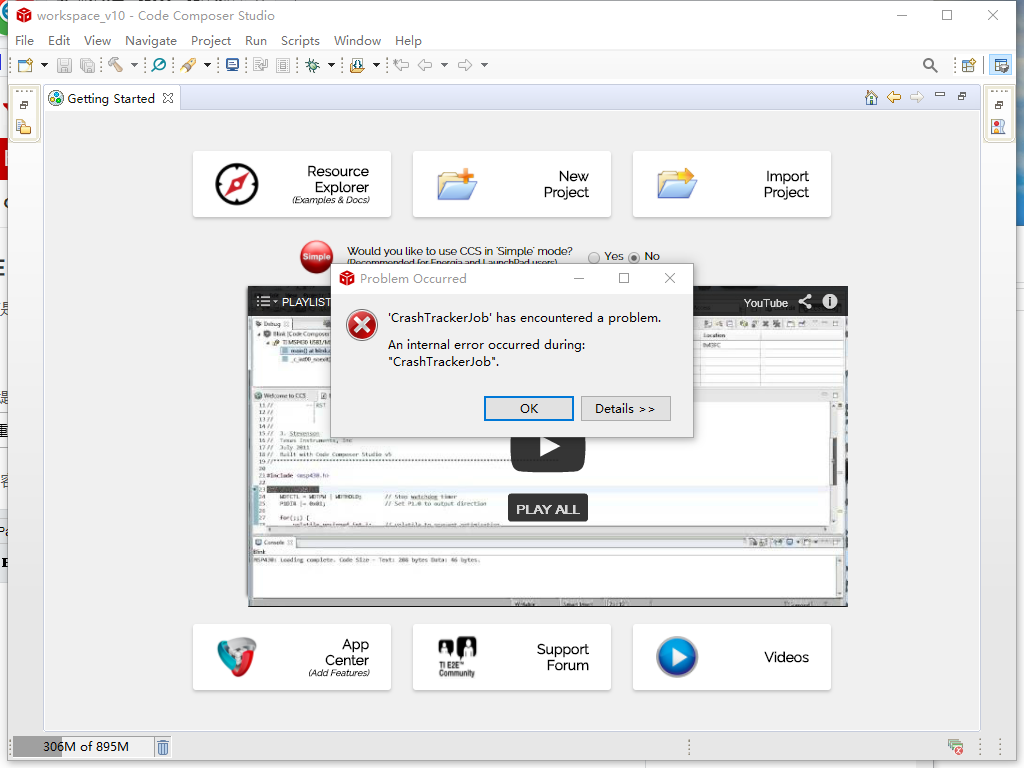Open the App Center card
This screenshot has height=768, width=1024.
tap(292, 657)
